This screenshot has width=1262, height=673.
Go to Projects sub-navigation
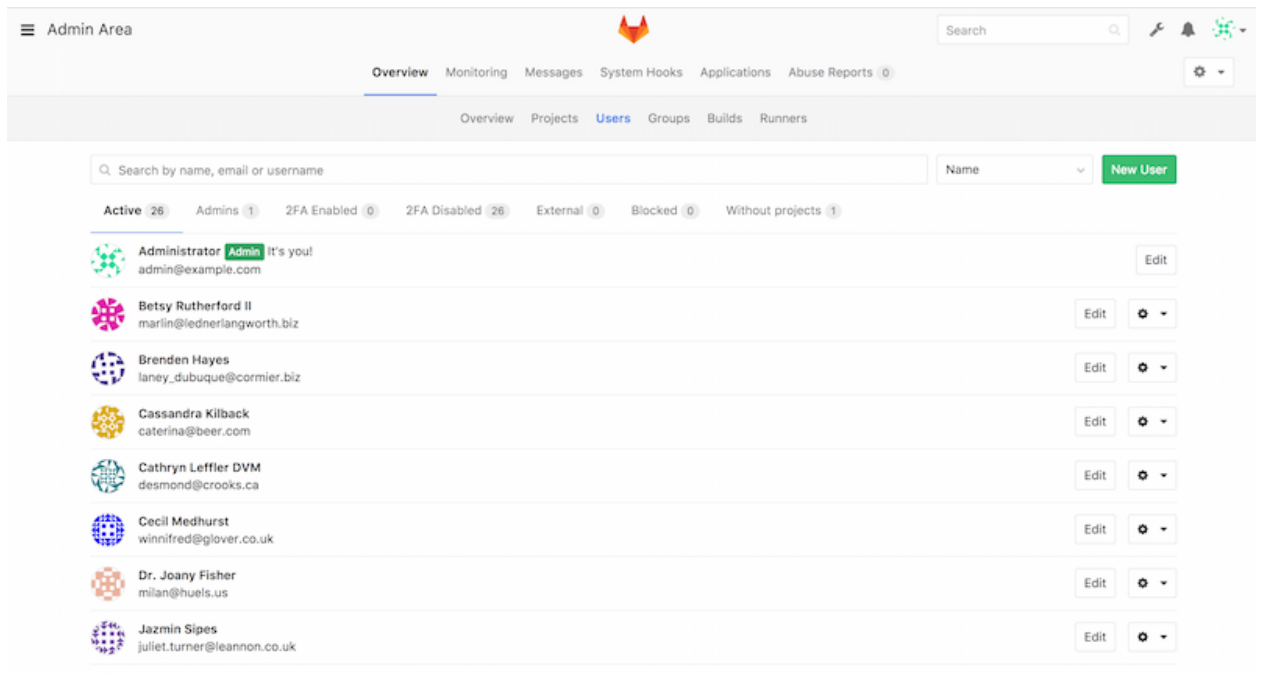click(554, 118)
